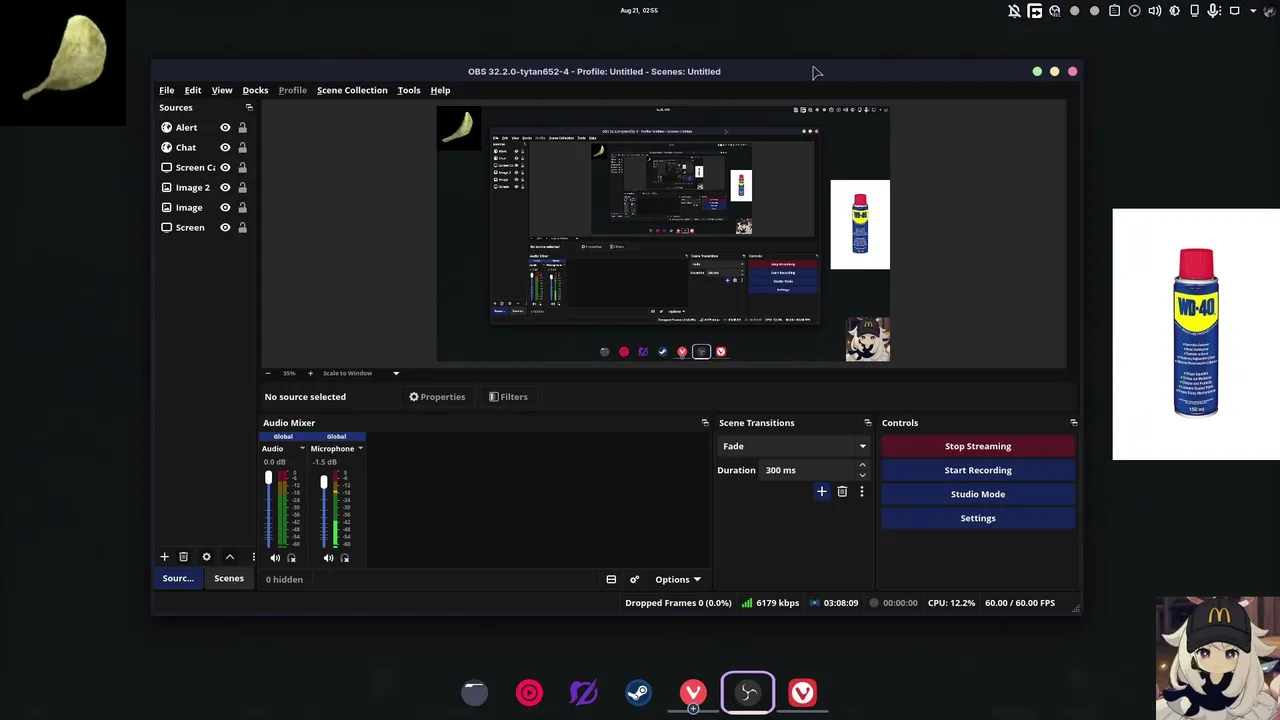Hide the Alert source with its eye icon
Image resolution: width=1280 pixels, height=720 pixels.
[x=225, y=128]
